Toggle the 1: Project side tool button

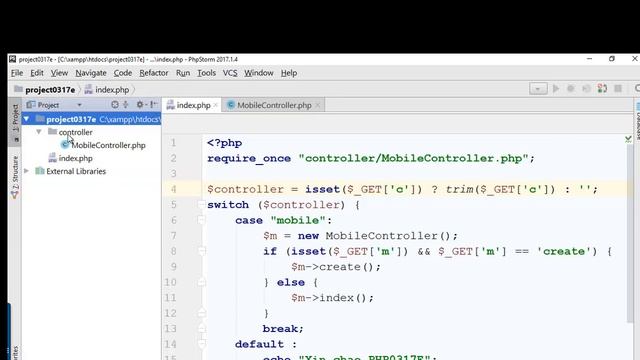(15, 122)
